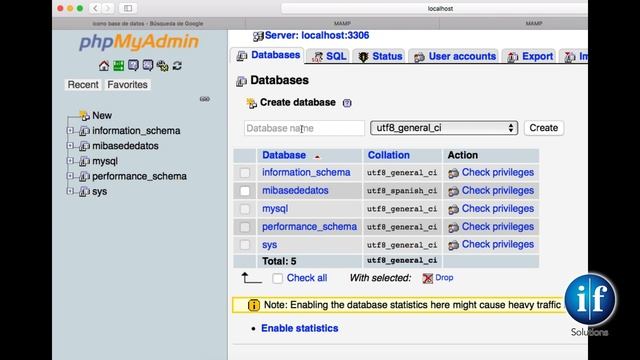Enable the Check all checkbox

278,278
